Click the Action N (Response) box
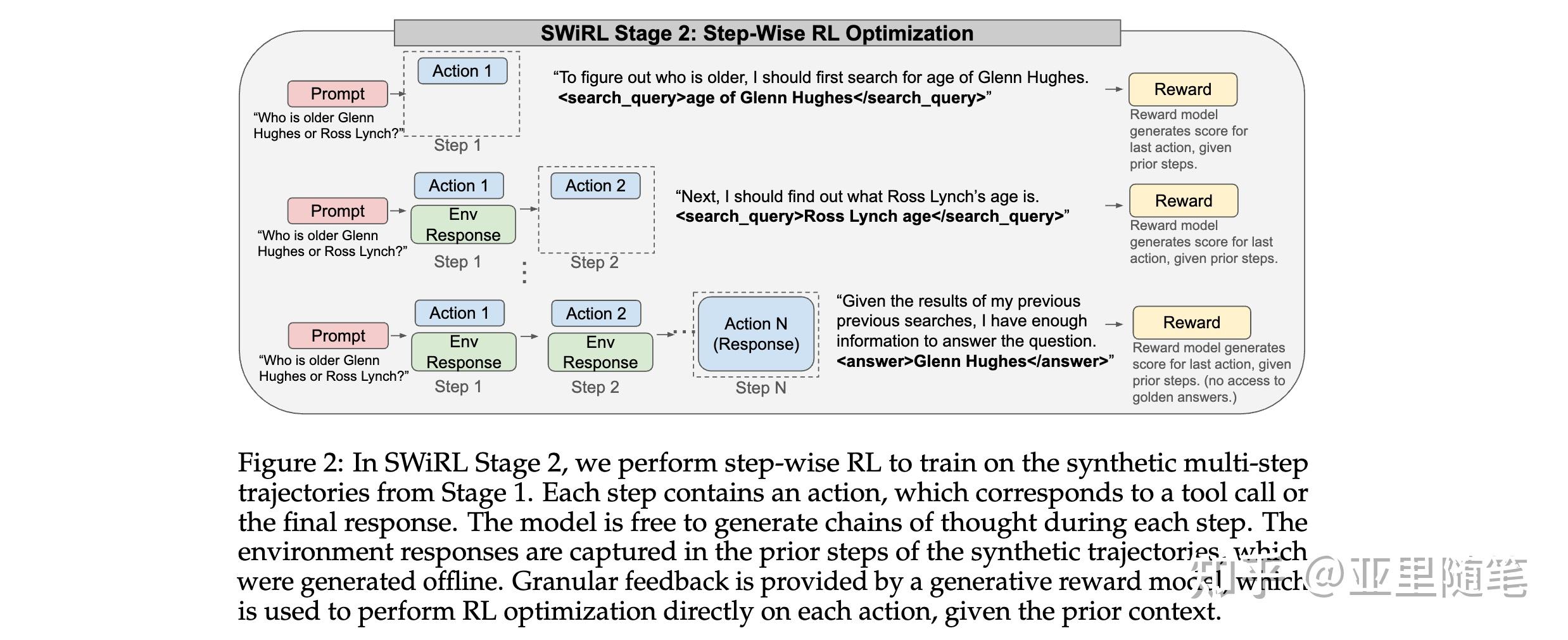The width and height of the screenshot is (1568, 640). 756,334
